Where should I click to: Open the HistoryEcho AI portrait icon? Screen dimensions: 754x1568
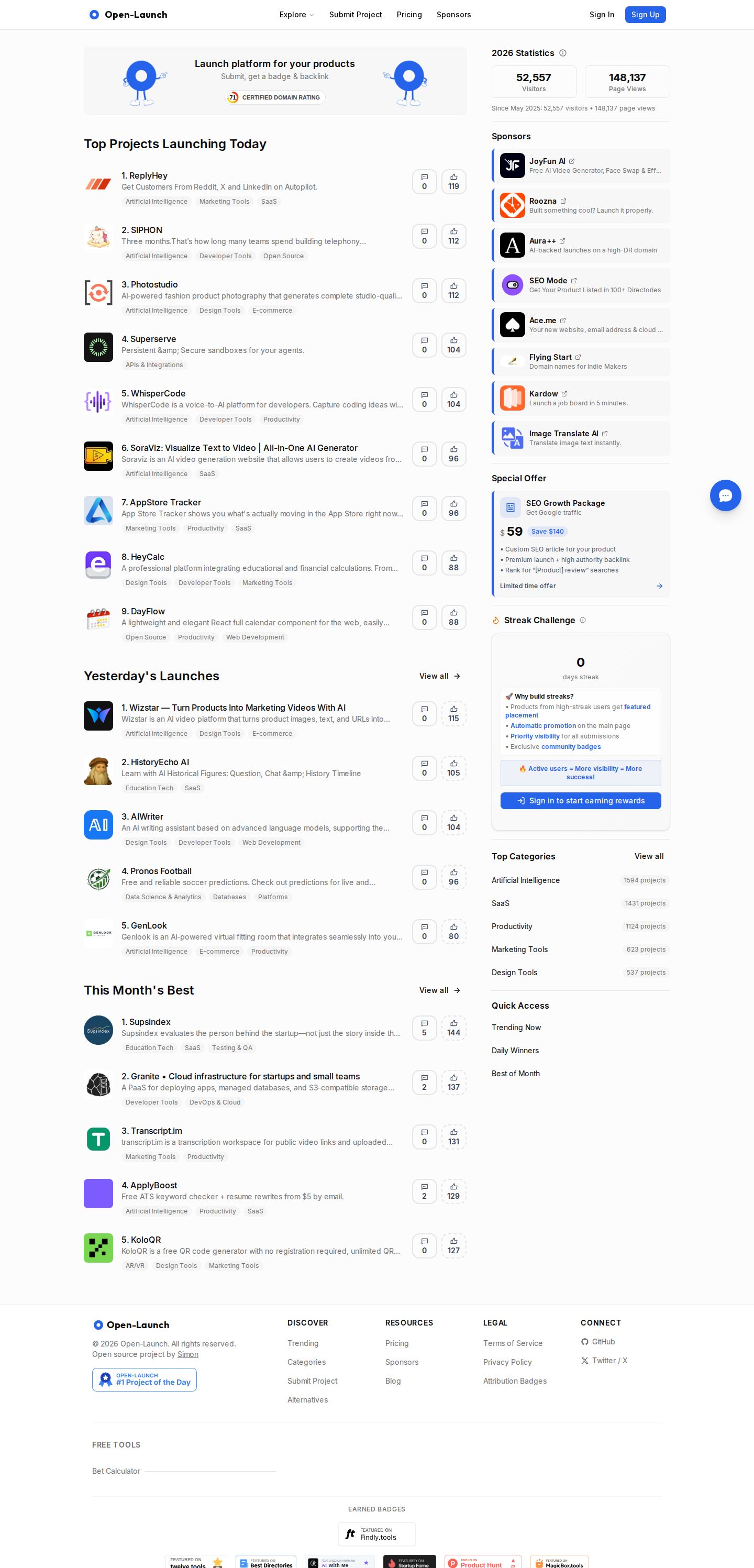[98, 770]
